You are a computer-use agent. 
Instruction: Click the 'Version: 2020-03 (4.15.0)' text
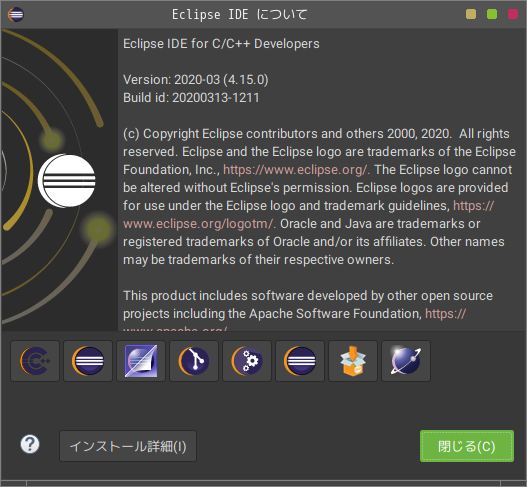pos(196,80)
